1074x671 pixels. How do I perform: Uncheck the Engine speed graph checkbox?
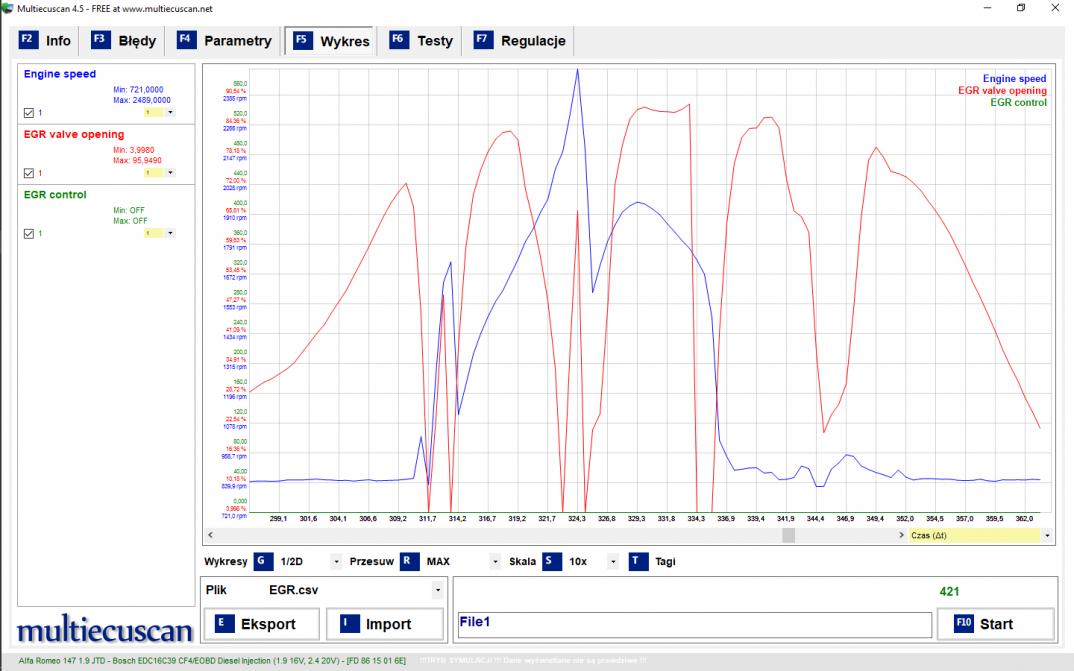tap(29, 113)
